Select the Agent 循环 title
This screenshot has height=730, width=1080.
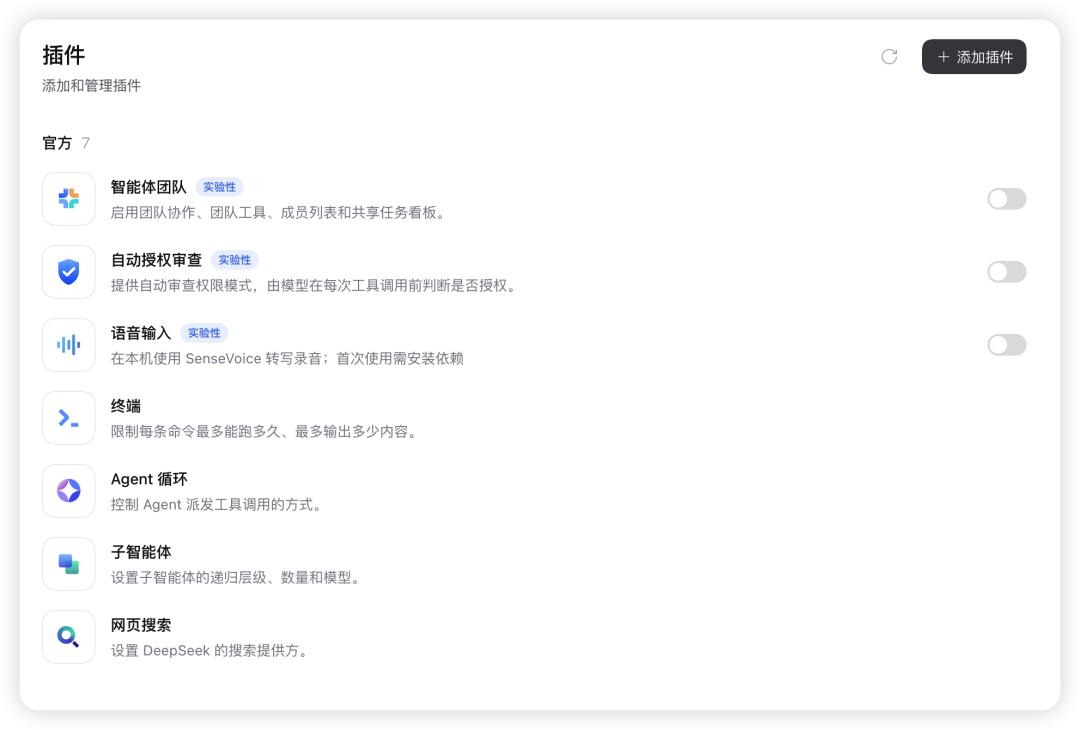[x=149, y=479]
